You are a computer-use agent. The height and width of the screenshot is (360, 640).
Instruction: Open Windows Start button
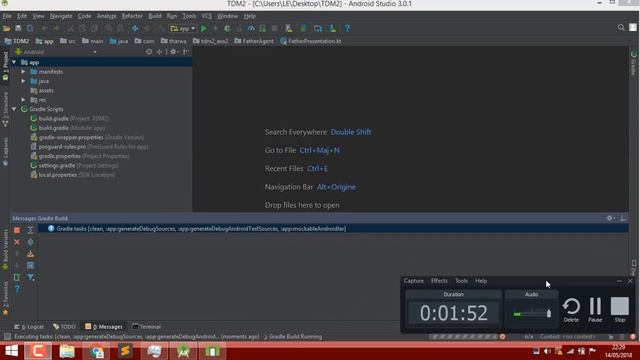(x=11, y=351)
